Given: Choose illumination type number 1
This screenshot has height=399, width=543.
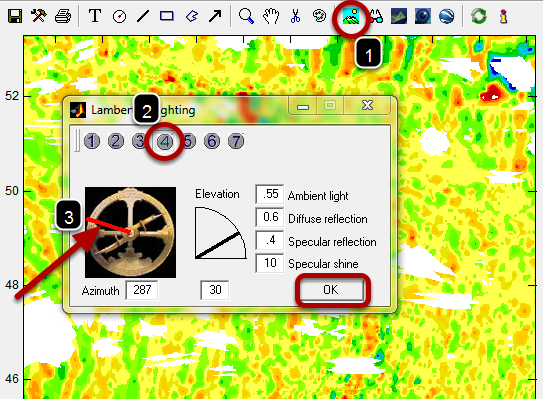Looking at the screenshot, I should pyautogui.click(x=92, y=141).
